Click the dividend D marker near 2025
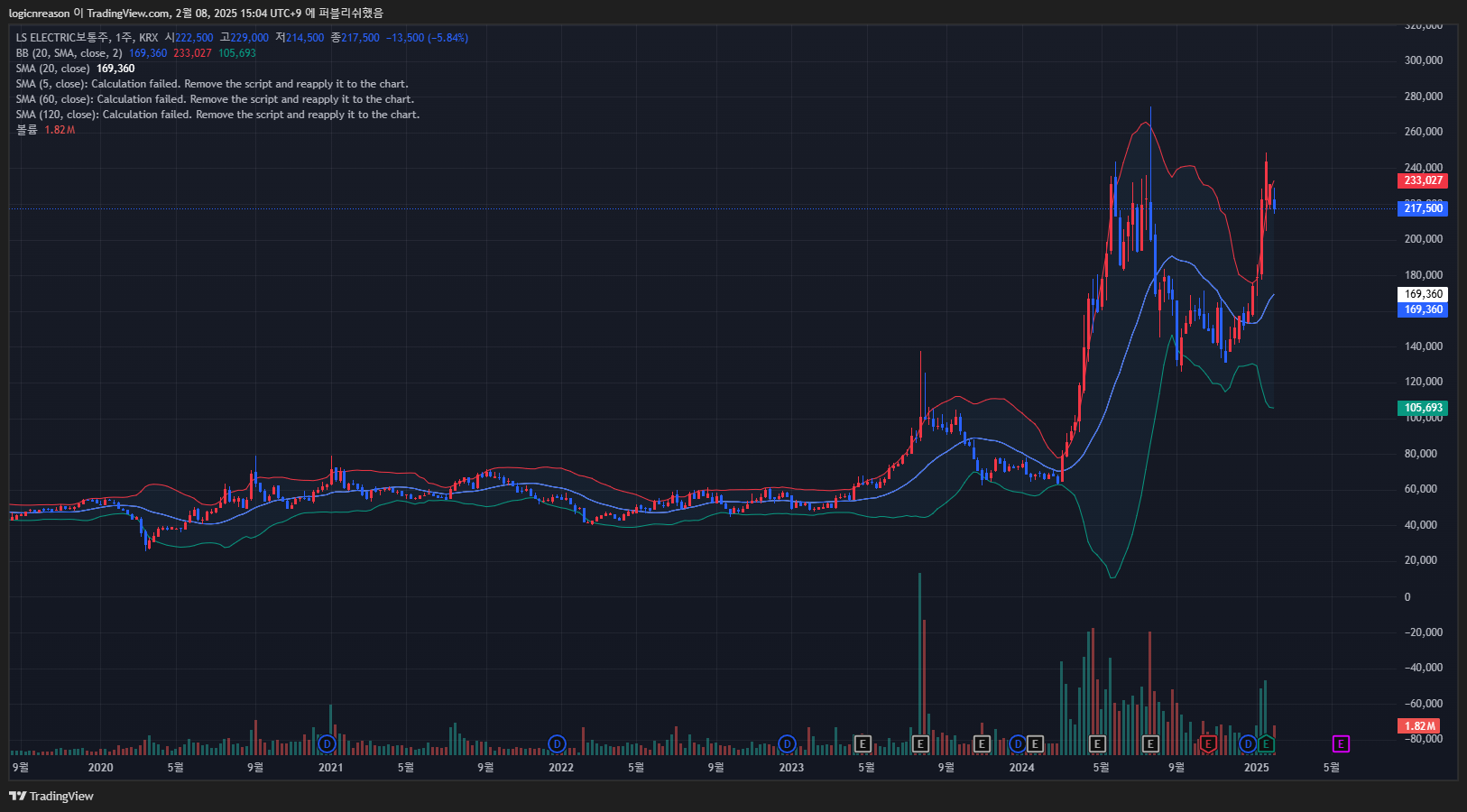The image size is (1467, 812). (1248, 744)
